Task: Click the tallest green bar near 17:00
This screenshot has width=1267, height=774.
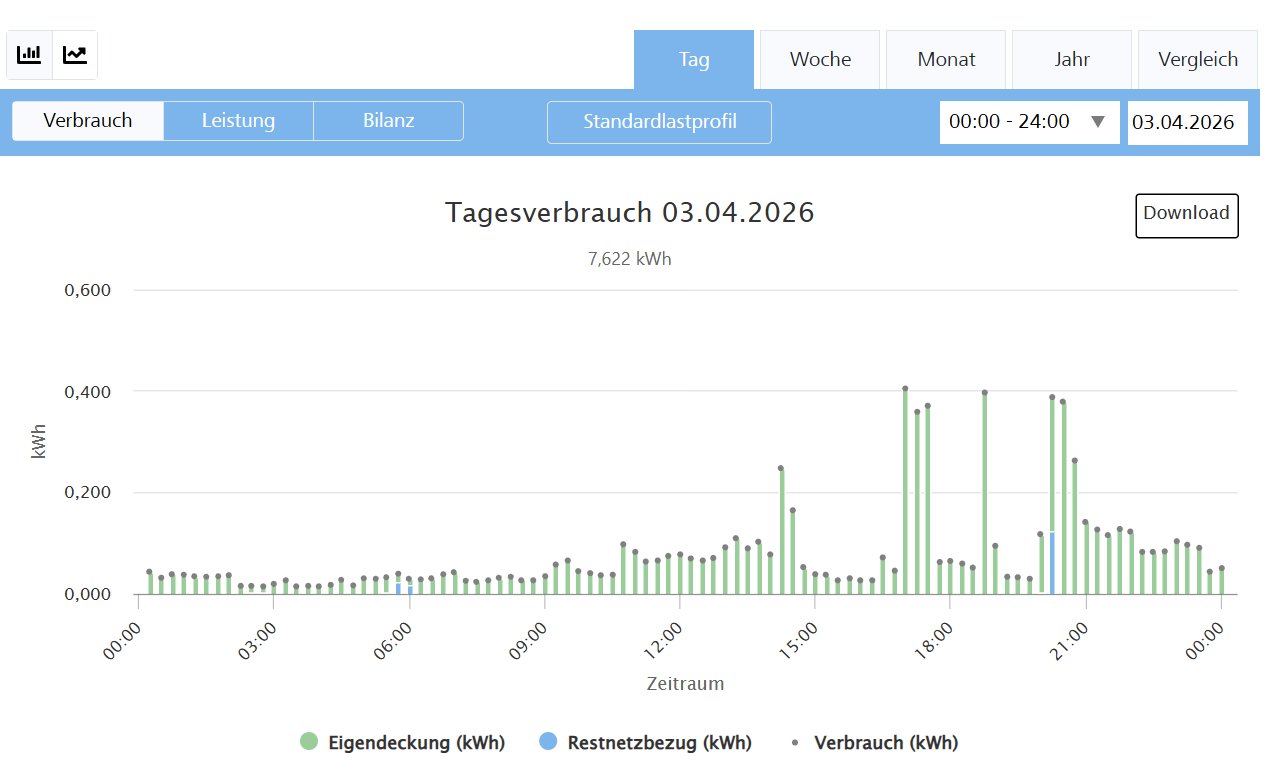Action: [905, 490]
